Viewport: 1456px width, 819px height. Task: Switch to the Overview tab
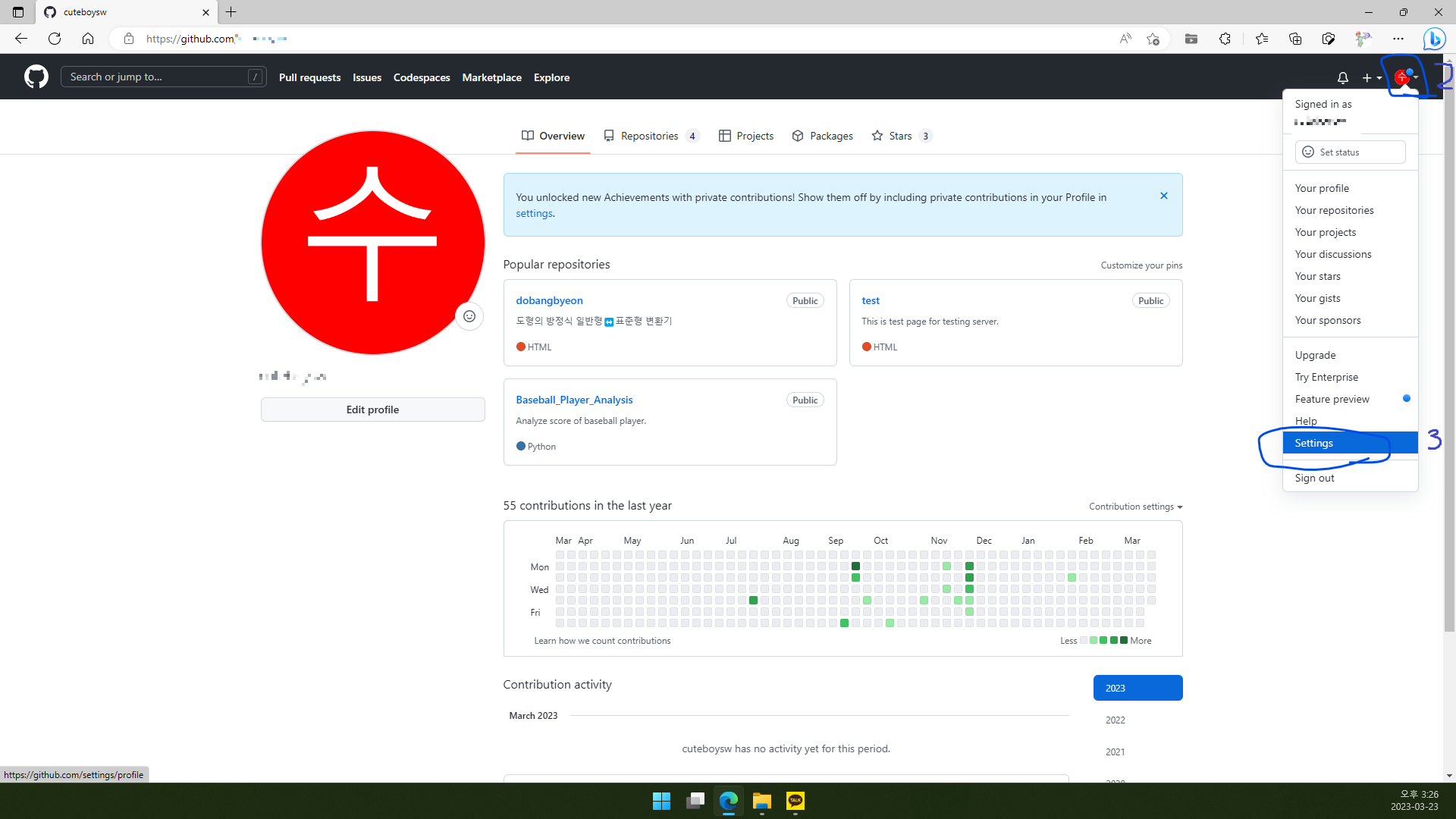tap(553, 136)
